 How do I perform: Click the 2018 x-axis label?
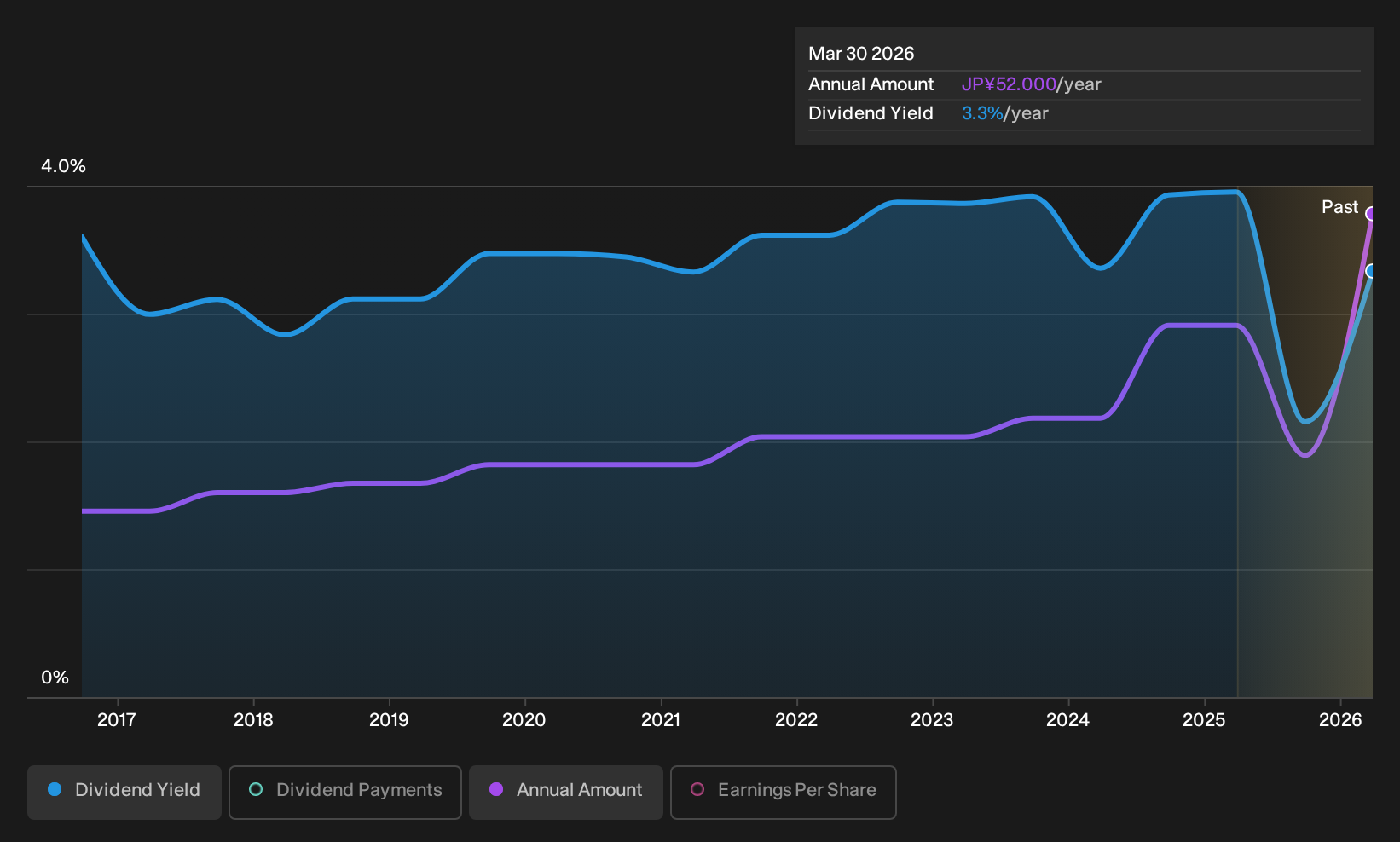pos(253,720)
